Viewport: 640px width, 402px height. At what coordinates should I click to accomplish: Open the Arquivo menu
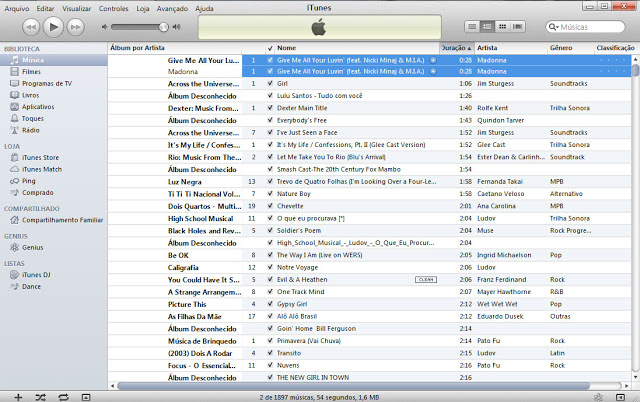pyautogui.click(x=17, y=7)
